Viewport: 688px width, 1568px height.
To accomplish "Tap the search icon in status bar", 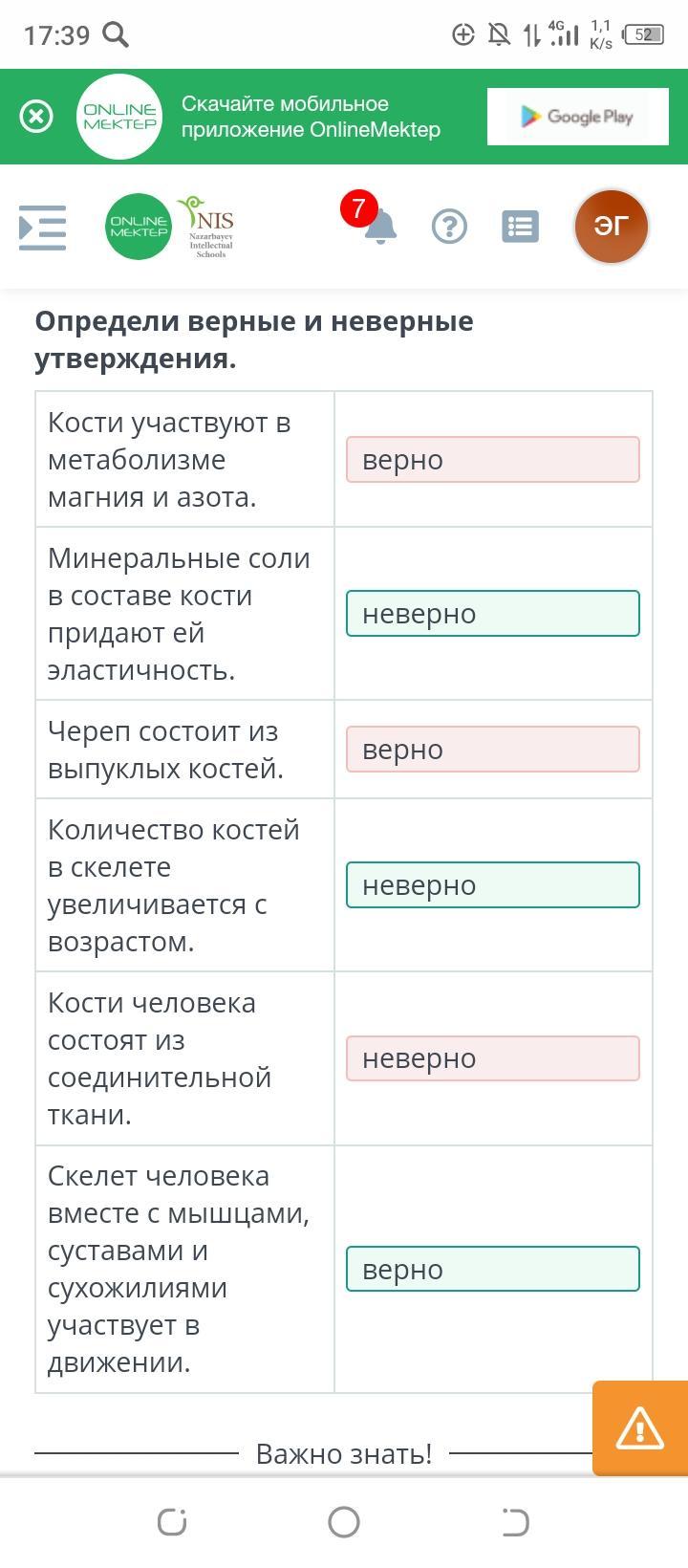I will (116, 35).
